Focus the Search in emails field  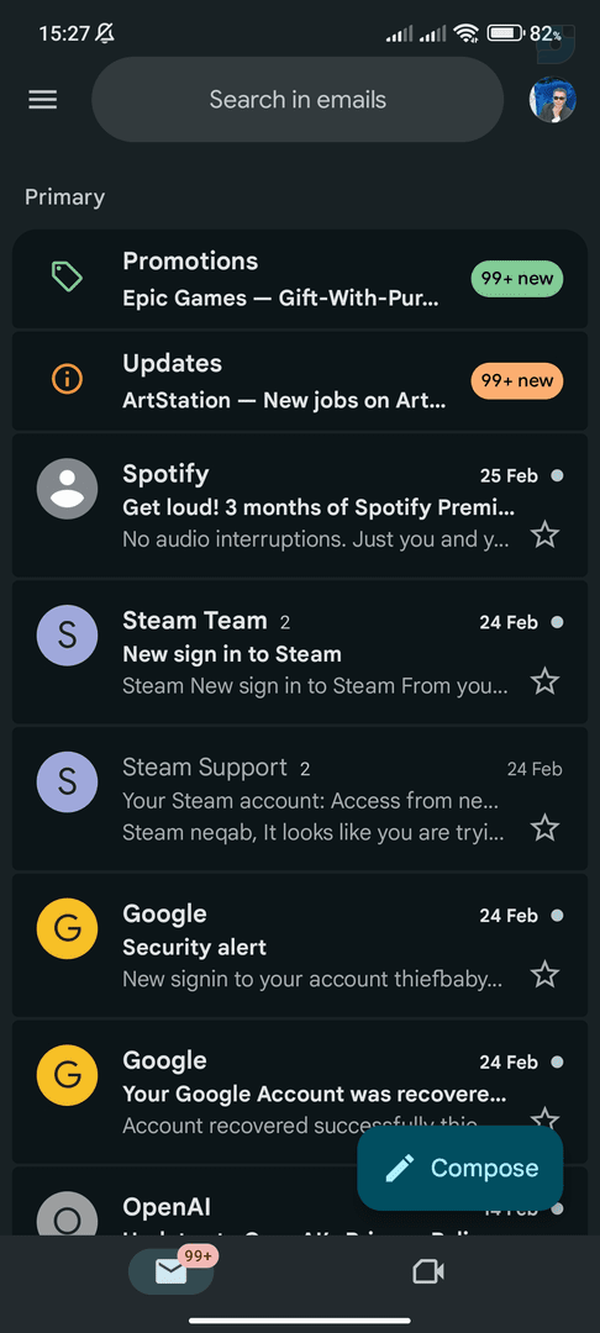(x=297, y=100)
